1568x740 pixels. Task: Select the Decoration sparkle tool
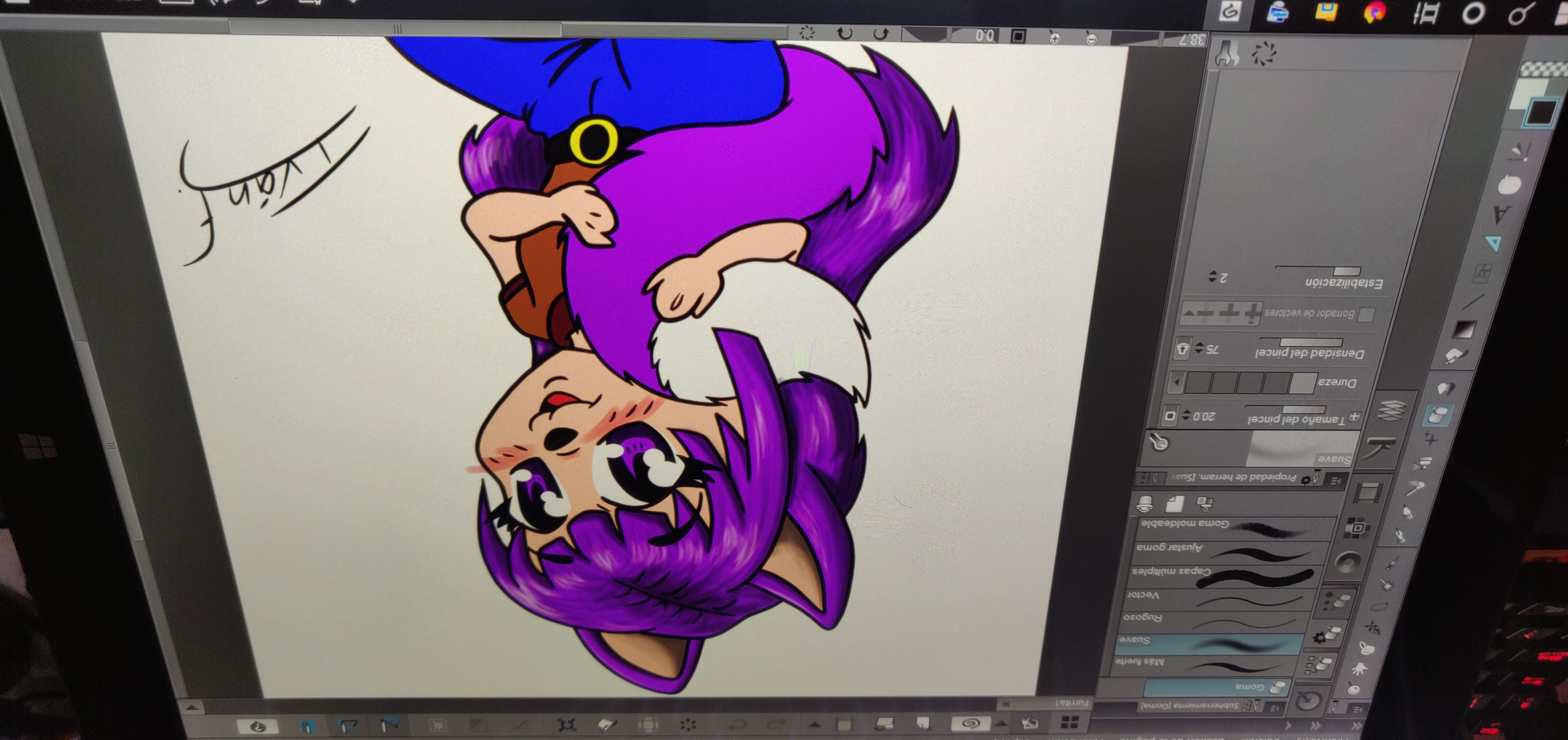[x=1431, y=438]
